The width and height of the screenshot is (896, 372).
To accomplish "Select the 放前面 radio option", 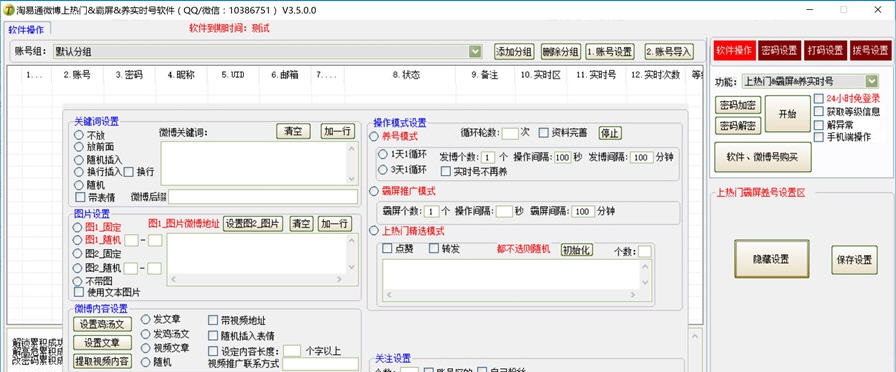I will click(x=78, y=147).
